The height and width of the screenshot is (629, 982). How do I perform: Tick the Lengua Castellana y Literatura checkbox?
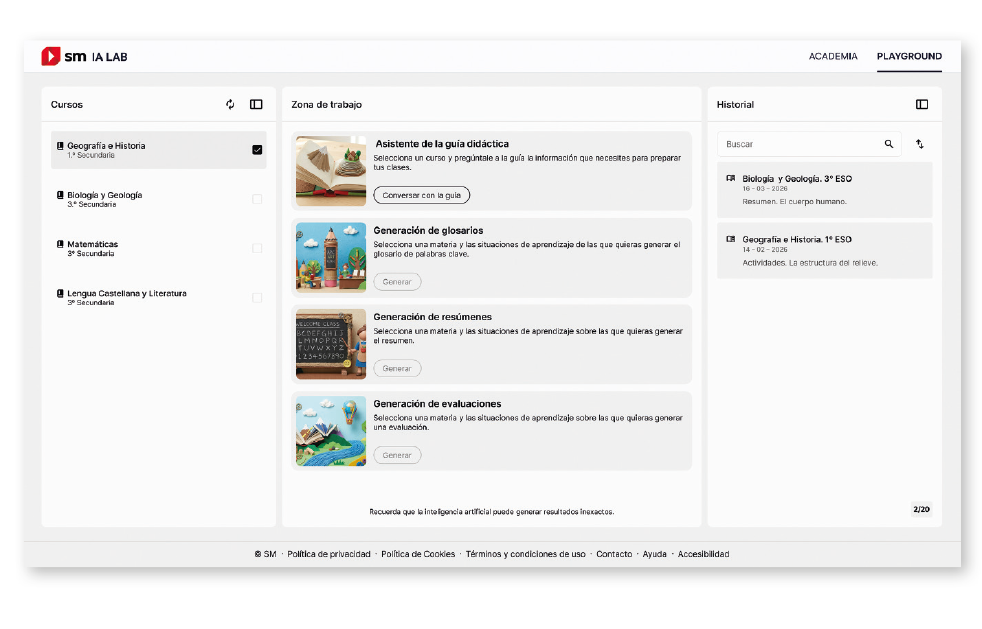tap(257, 298)
